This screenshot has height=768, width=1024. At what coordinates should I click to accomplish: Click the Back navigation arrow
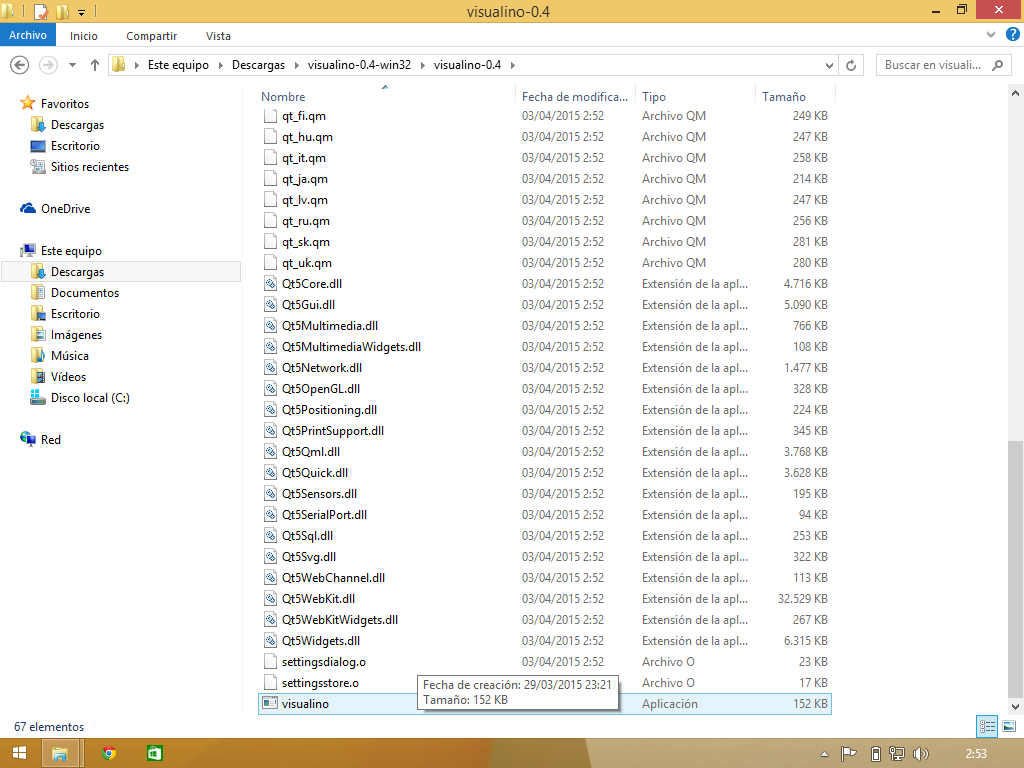[20, 65]
